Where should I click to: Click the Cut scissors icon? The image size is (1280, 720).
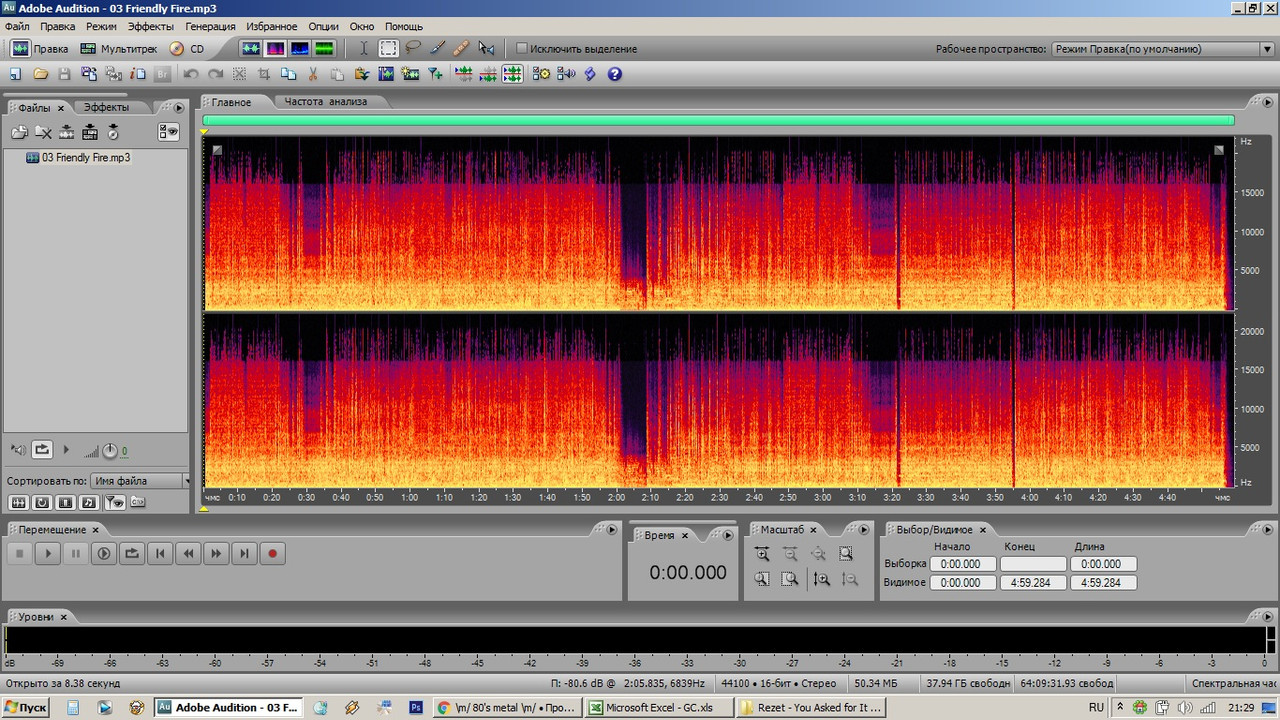pyautogui.click(x=313, y=74)
